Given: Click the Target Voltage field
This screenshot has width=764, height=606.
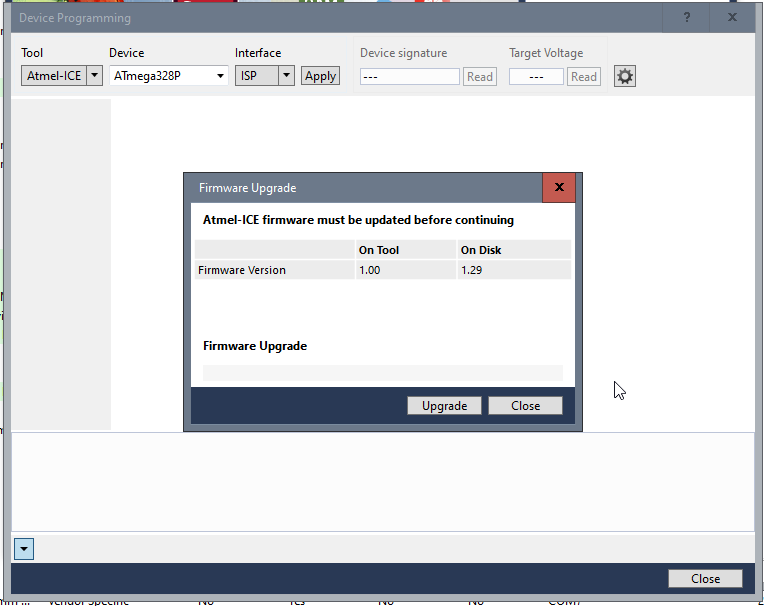Looking at the screenshot, I should [x=536, y=76].
